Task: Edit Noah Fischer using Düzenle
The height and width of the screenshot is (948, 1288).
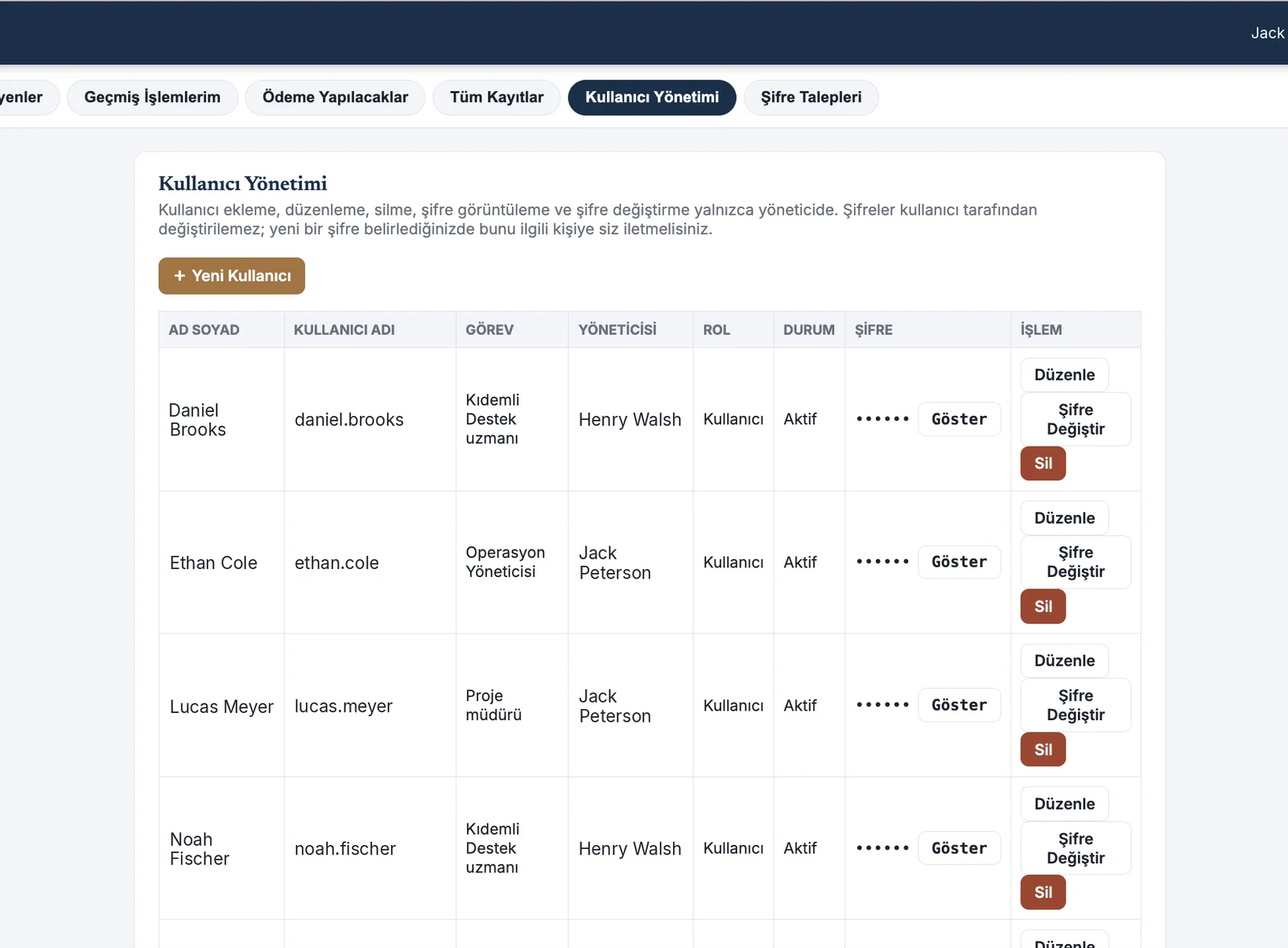Action: (1064, 804)
